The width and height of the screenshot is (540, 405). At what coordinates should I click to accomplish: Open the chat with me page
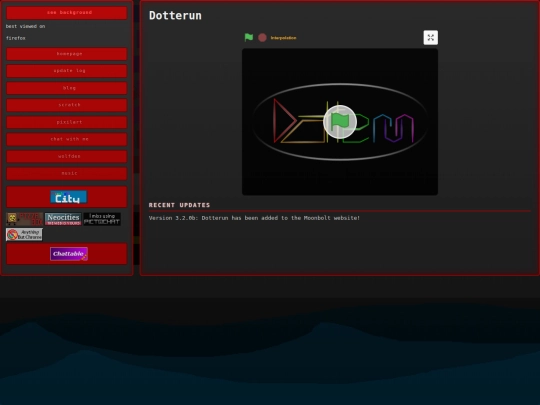[x=67, y=139]
